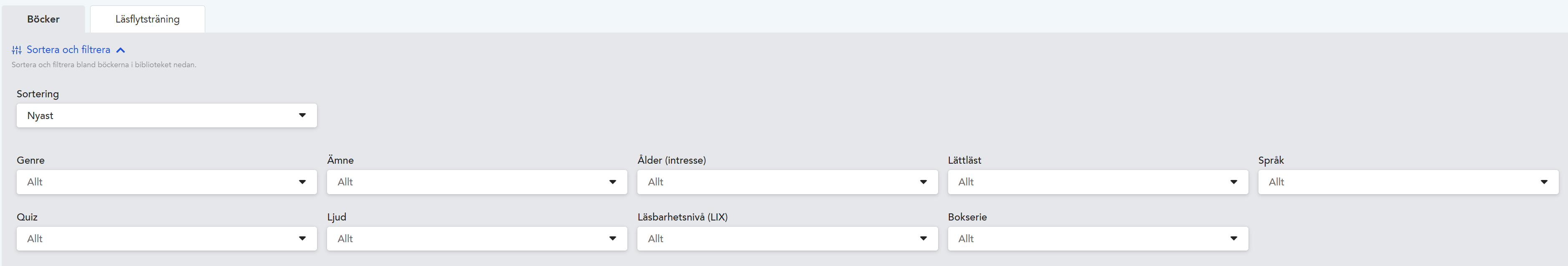Image resolution: width=1568 pixels, height=266 pixels.
Task: Click the Bokserie dropdown arrow icon
Action: tap(1234, 238)
